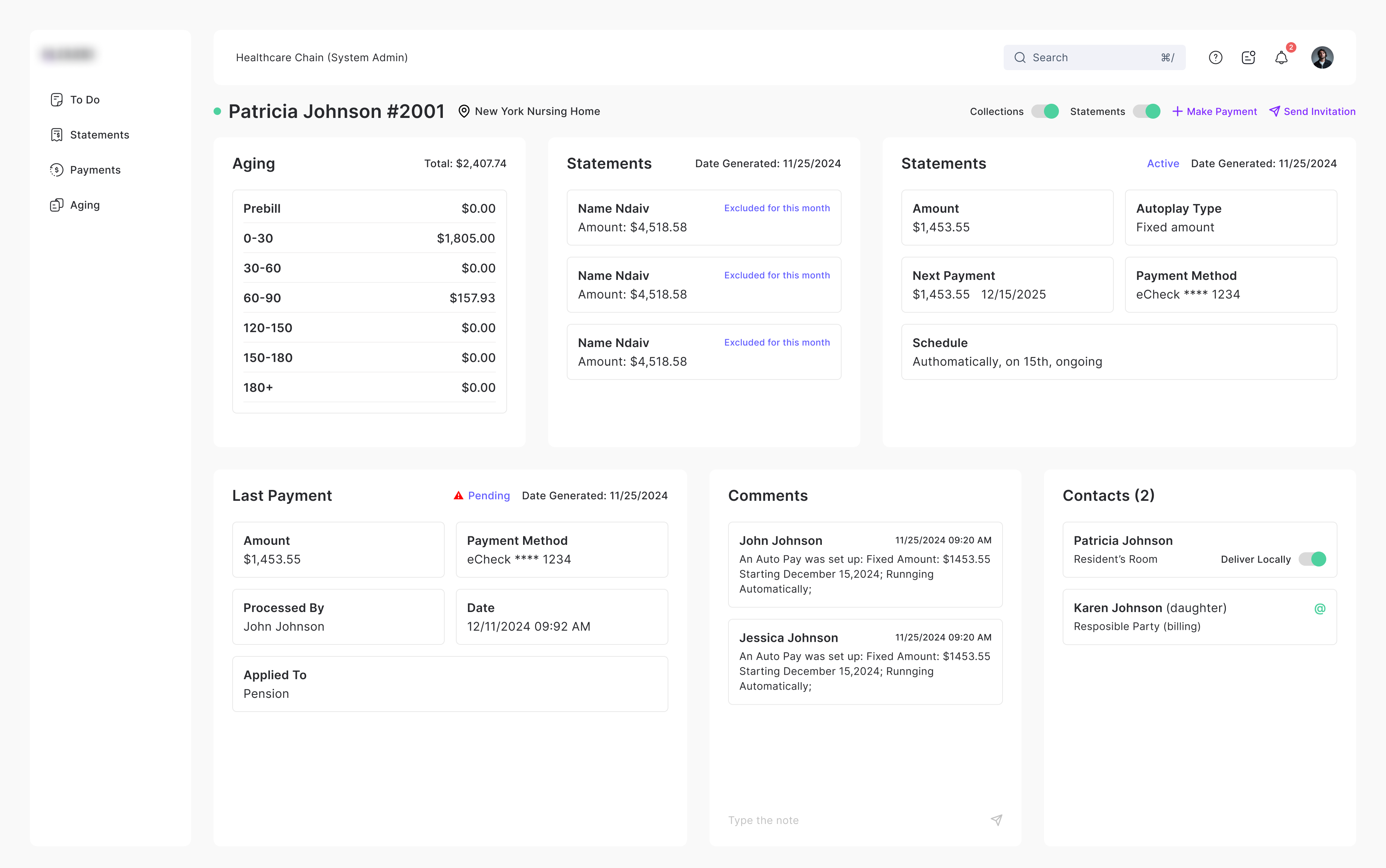Open the messages icon in the header

coord(1248,57)
